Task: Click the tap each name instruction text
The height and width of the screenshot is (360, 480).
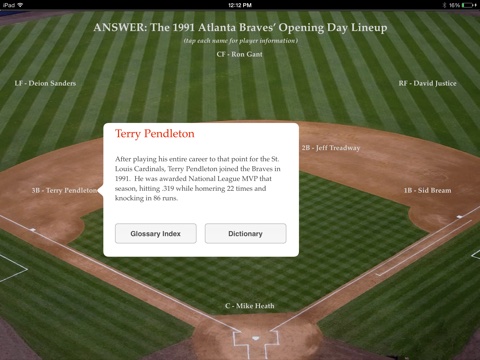Action: click(x=240, y=41)
